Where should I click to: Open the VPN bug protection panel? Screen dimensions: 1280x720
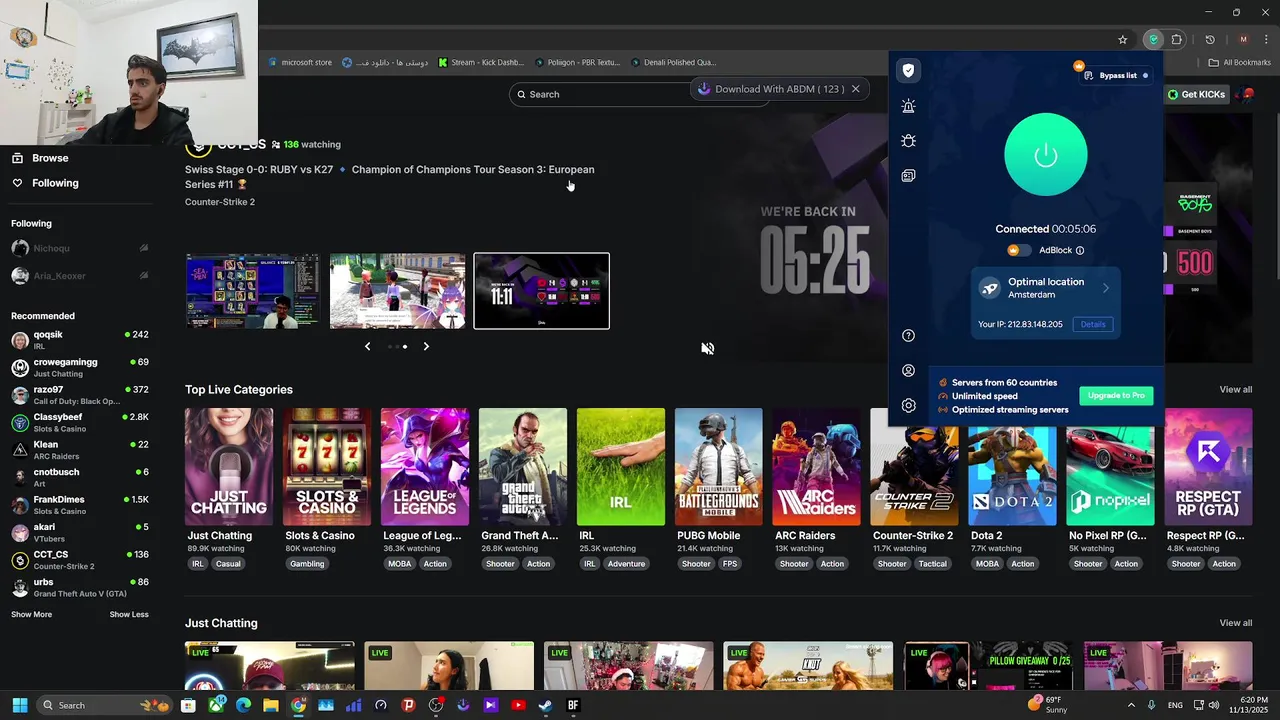[x=908, y=141]
